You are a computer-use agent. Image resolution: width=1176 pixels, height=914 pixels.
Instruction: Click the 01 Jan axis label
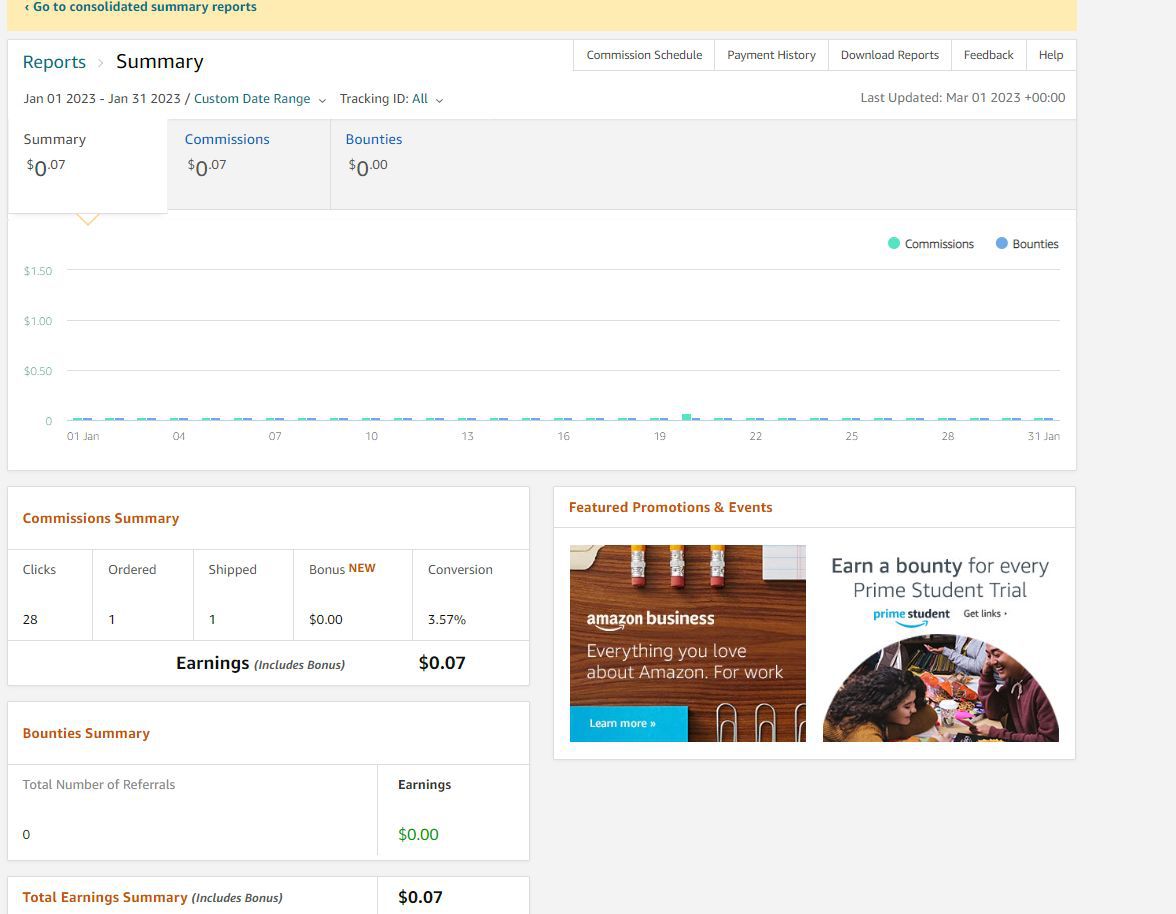click(82, 436)
